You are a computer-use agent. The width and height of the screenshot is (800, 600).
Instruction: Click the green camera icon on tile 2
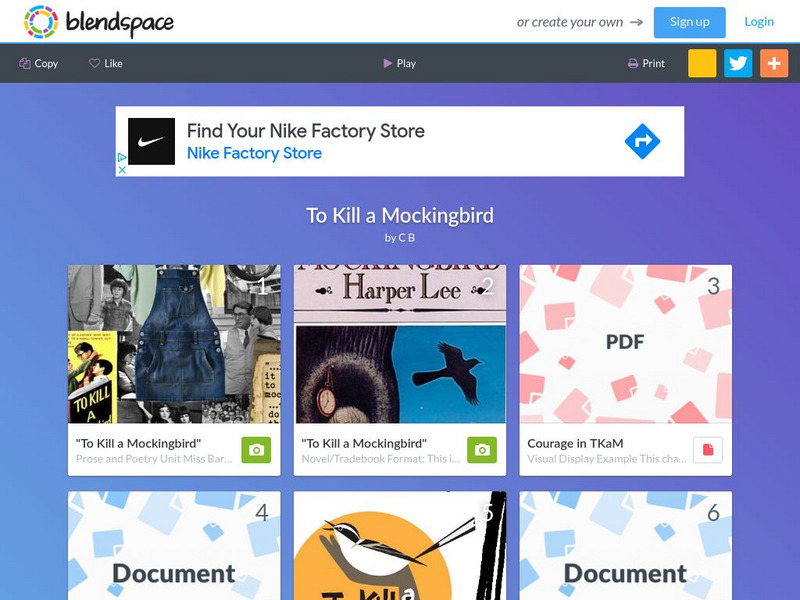482,450
